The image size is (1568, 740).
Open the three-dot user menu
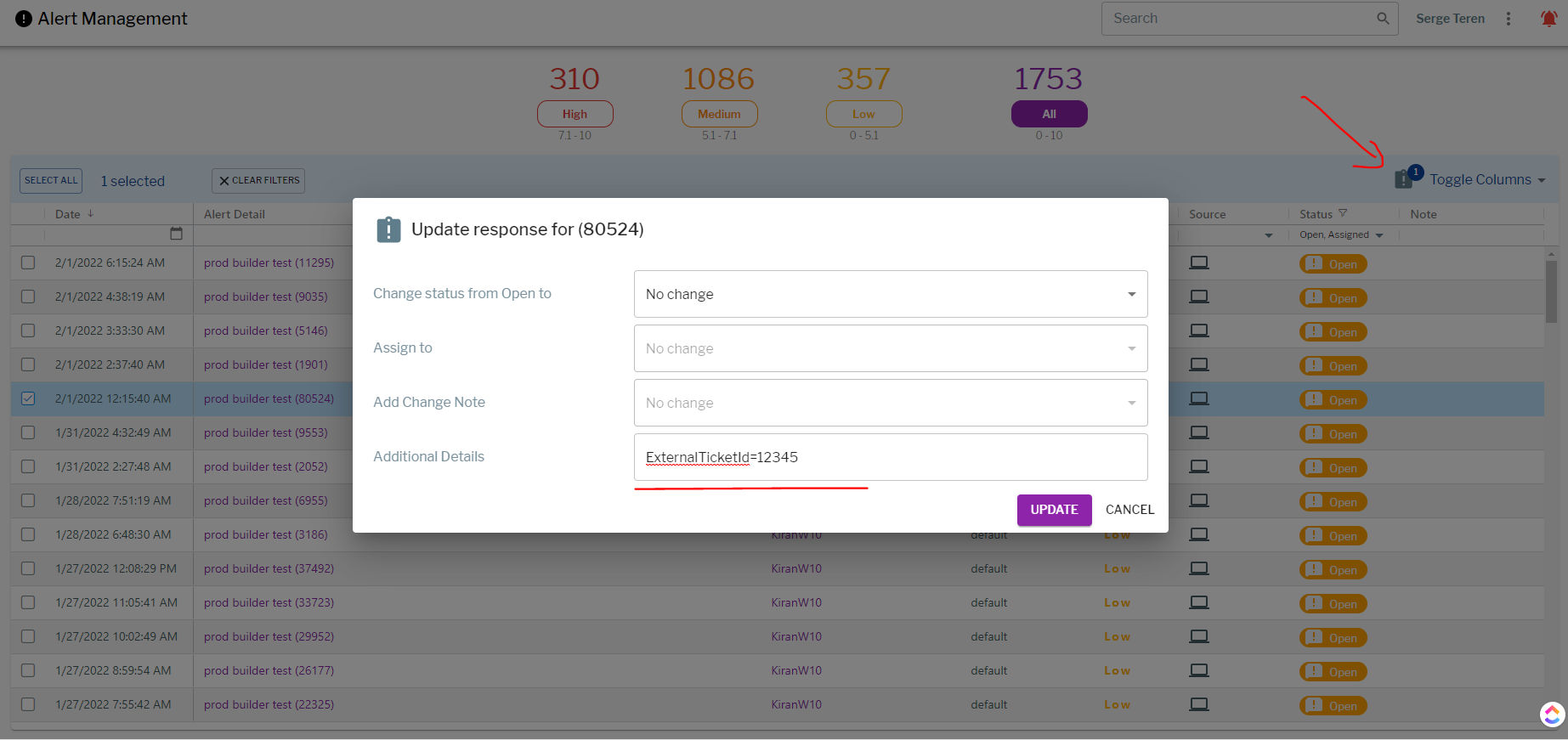click(x=1509, y=19)
